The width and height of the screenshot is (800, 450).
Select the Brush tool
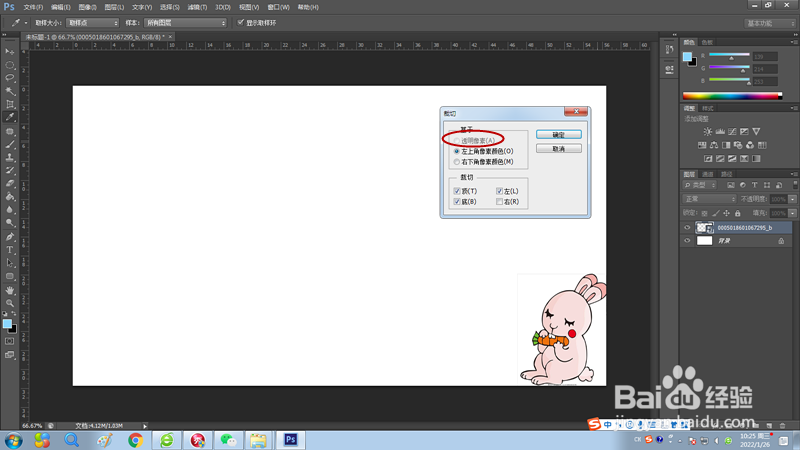click(10, 144)
